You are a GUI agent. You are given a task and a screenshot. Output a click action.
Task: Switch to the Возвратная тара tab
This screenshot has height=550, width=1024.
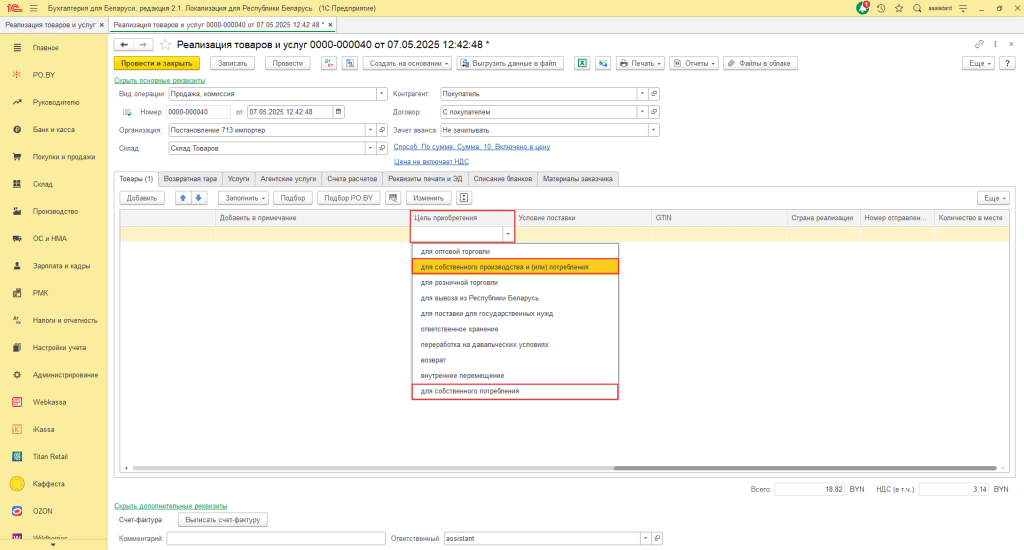pyautogui.click(x=190, y=178)
